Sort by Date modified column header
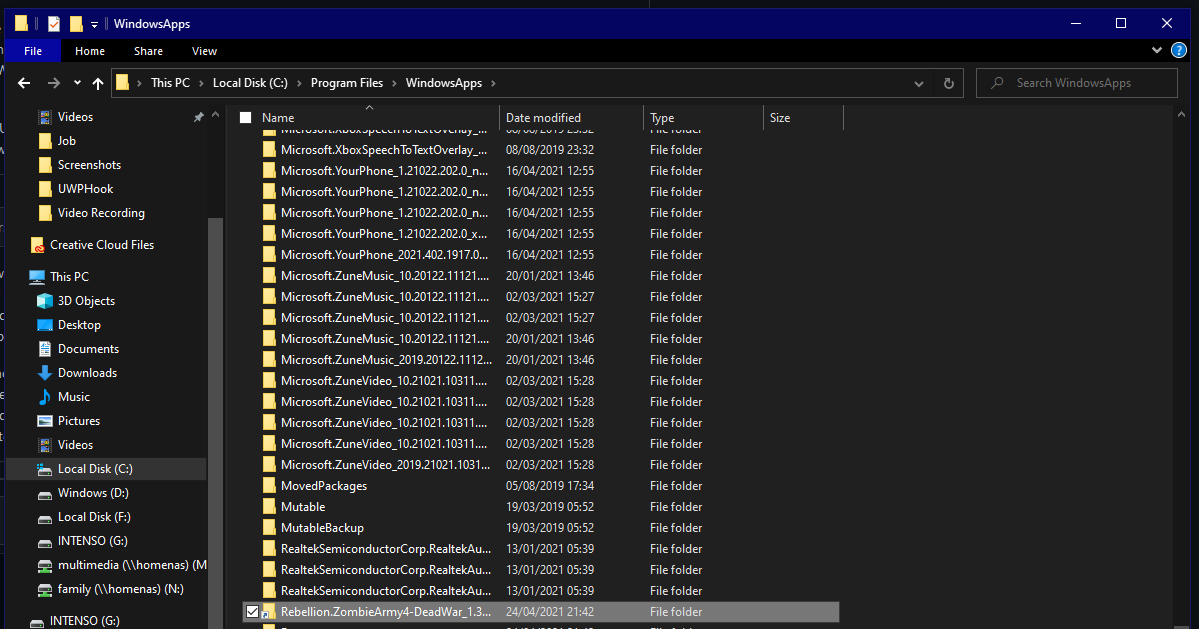Screen dimensions: 1199x629 click(571, 118)
